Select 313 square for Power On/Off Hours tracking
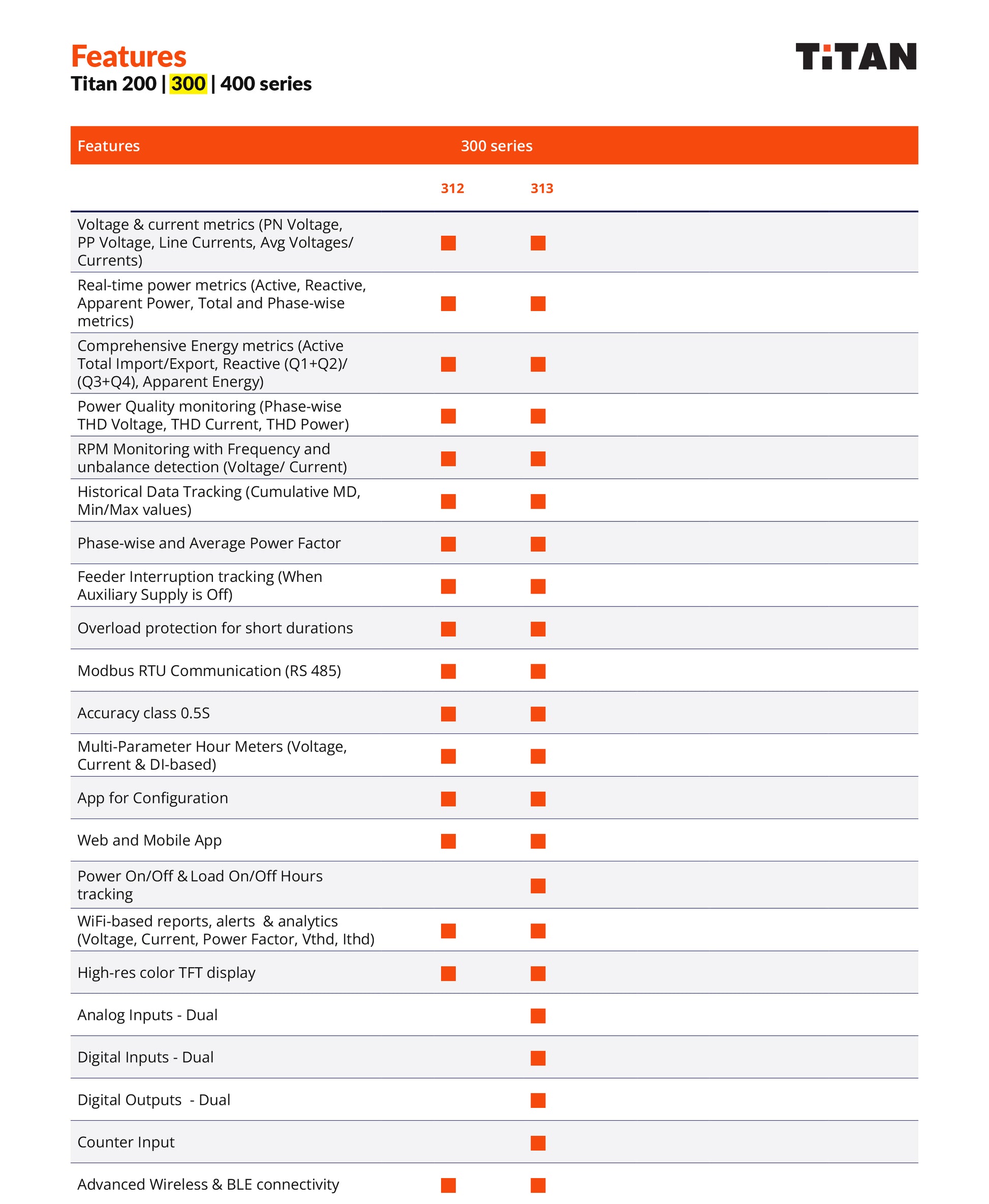The height and width of the screenshot is (1204, 989). click(x=538, y=886)
